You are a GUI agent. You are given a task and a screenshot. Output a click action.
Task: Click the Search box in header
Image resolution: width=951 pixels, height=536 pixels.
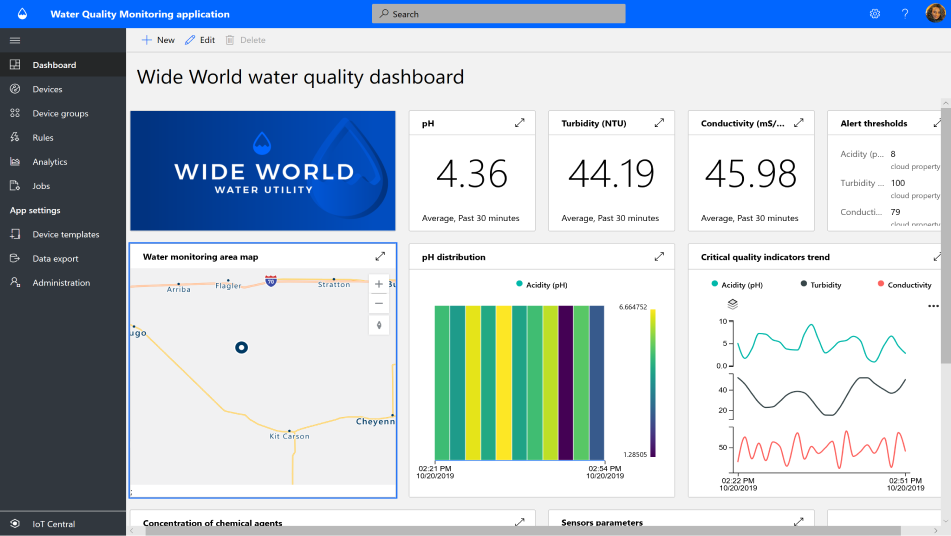point(498,14)
